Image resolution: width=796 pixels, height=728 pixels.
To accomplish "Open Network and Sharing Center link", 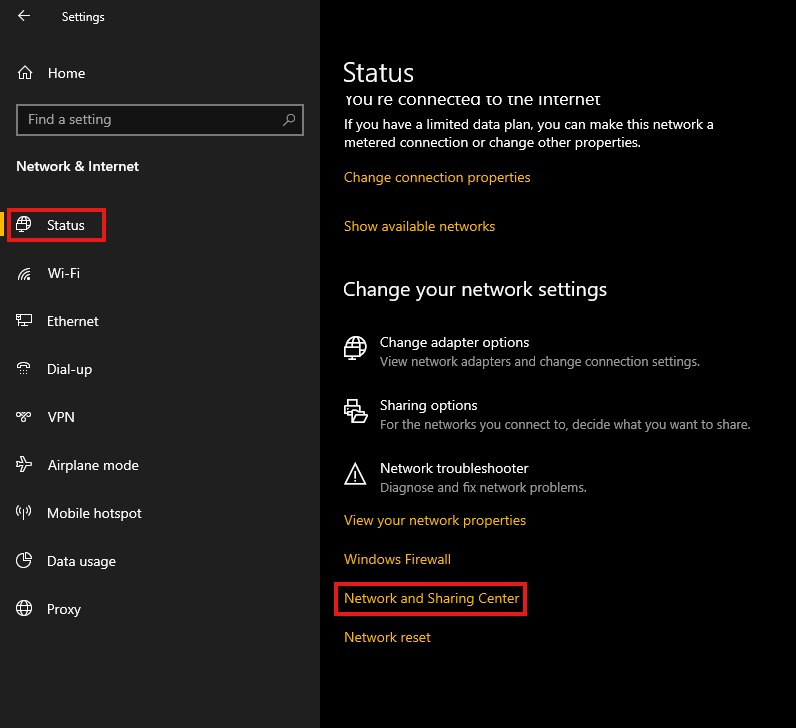I will point(432,599).
